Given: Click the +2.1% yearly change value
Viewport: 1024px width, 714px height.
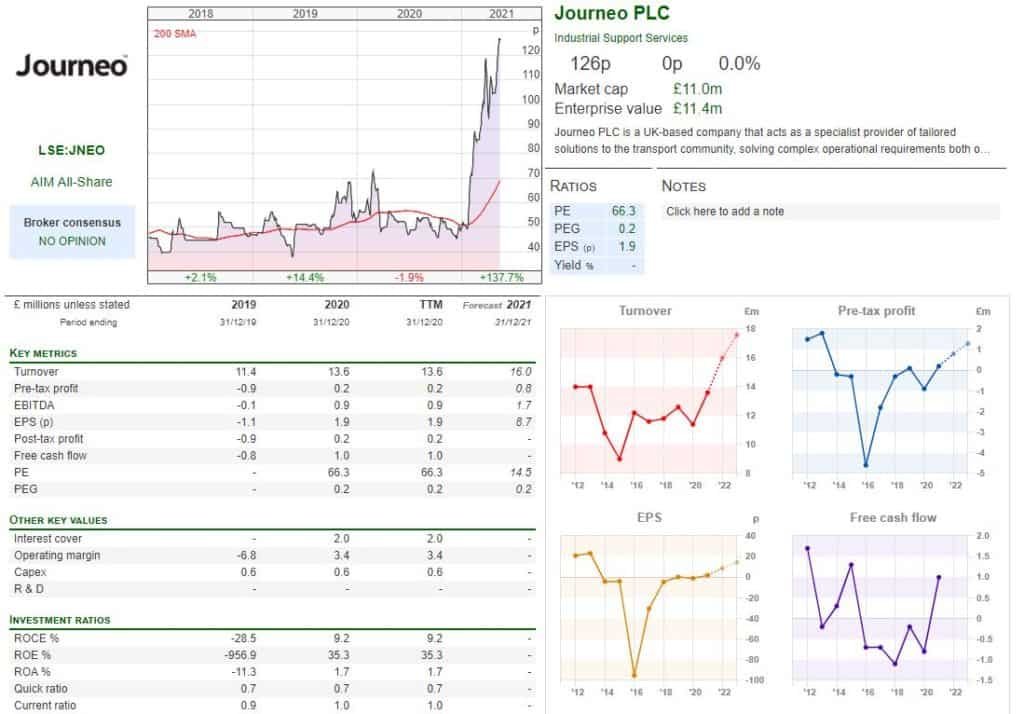Looking at the screenshot, I should (x=200, y=277).
